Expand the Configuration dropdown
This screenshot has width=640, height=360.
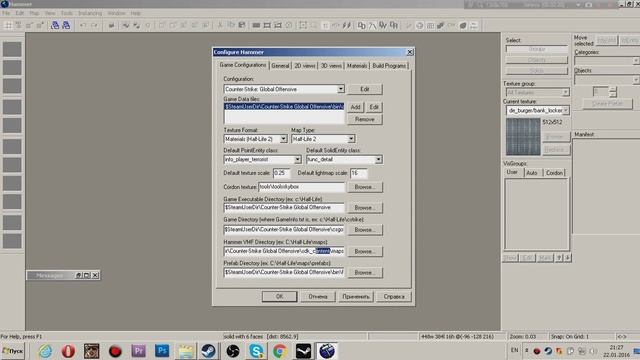(340, 89)
